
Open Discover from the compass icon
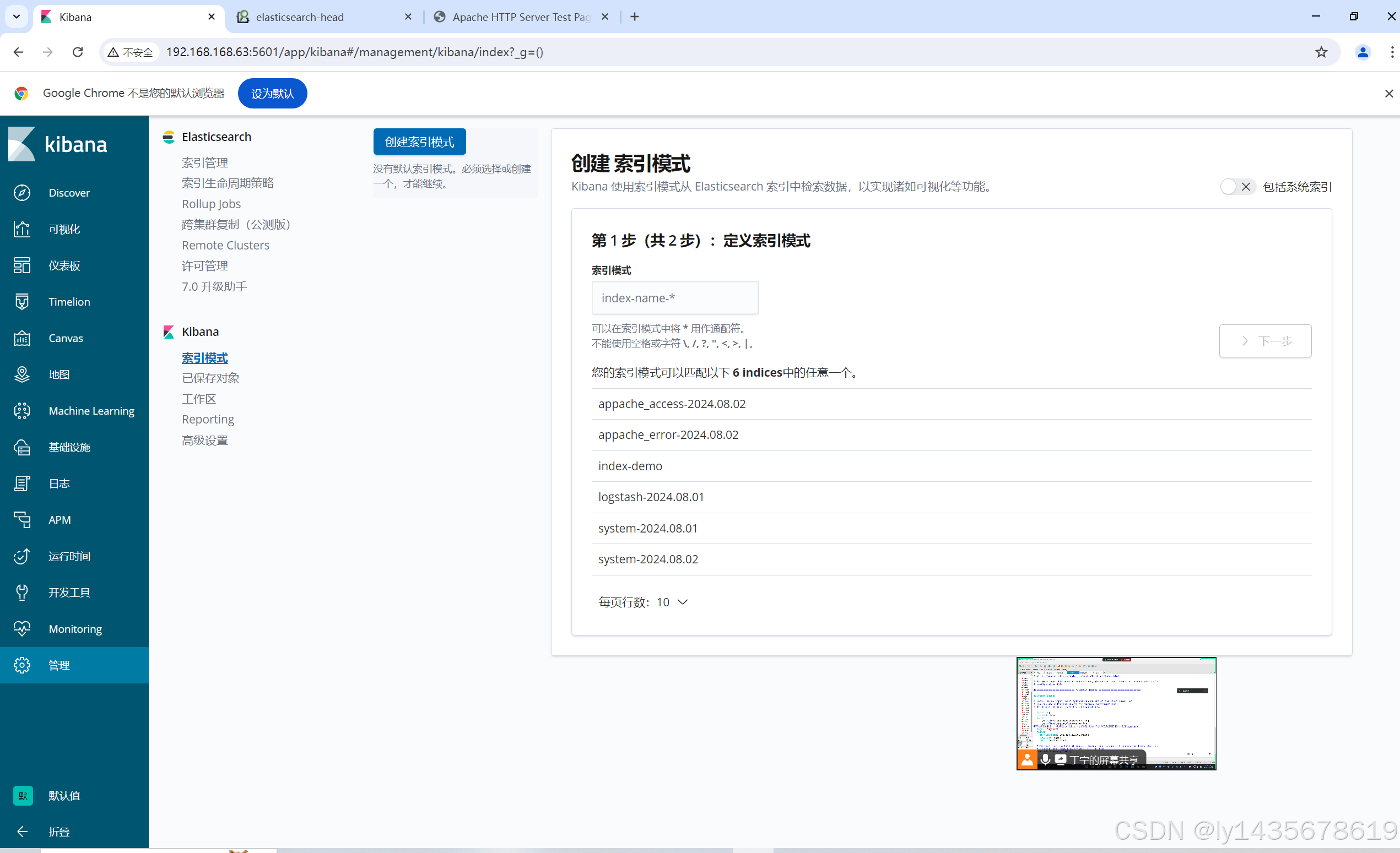(x=21, y=193)
